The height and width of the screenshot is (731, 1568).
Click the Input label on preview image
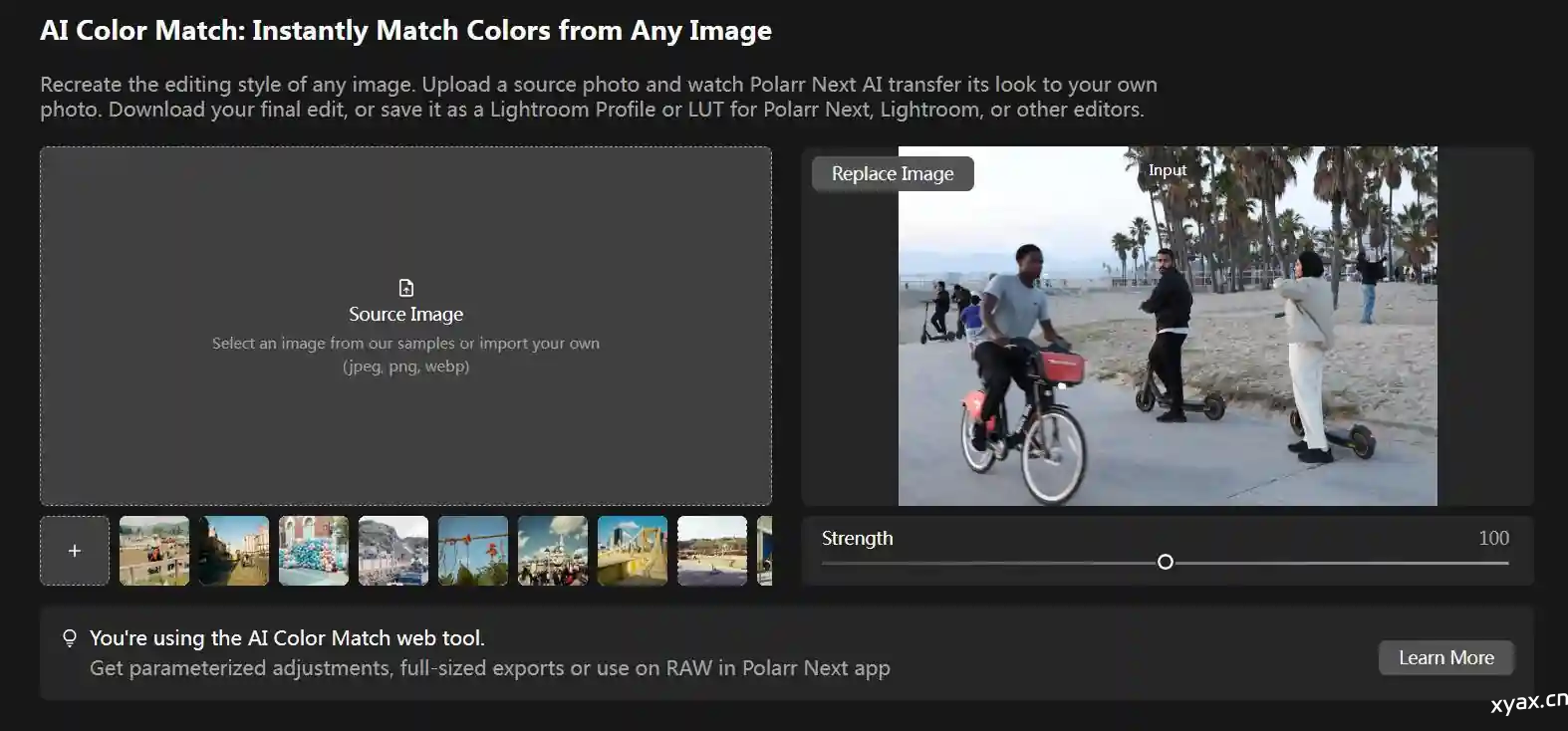pos(1167,170)
